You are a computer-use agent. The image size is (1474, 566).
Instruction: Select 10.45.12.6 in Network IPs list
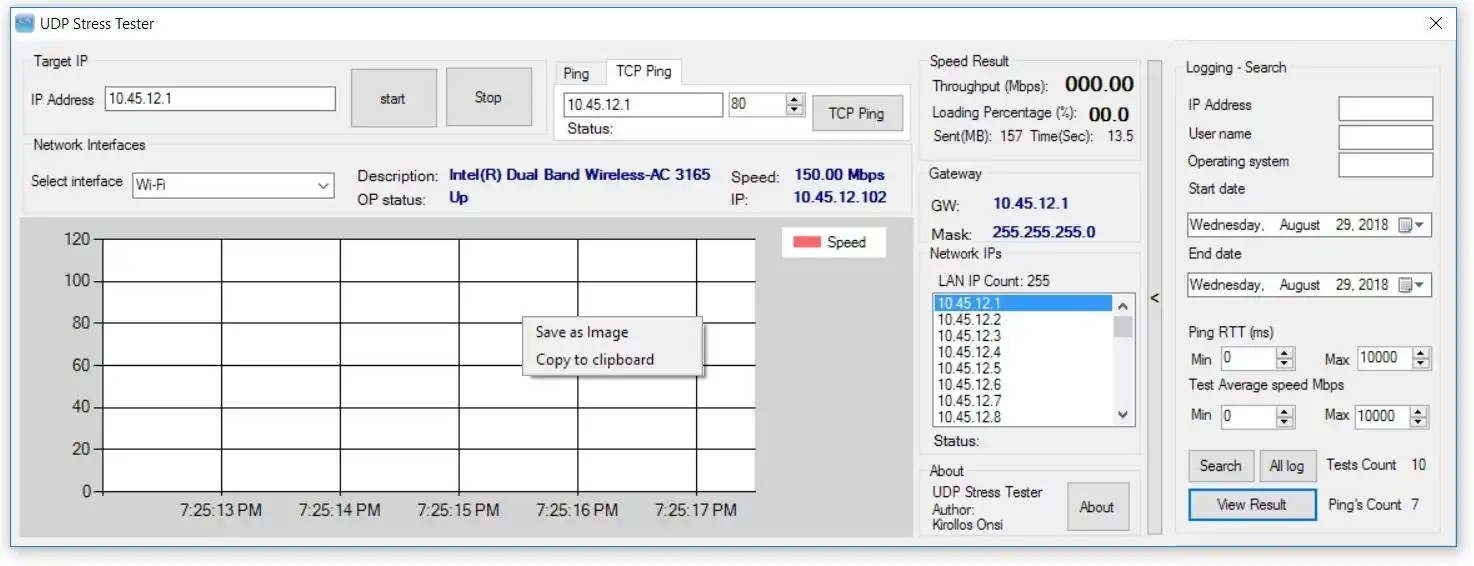pyautogui.click(x=1023, y=384)
